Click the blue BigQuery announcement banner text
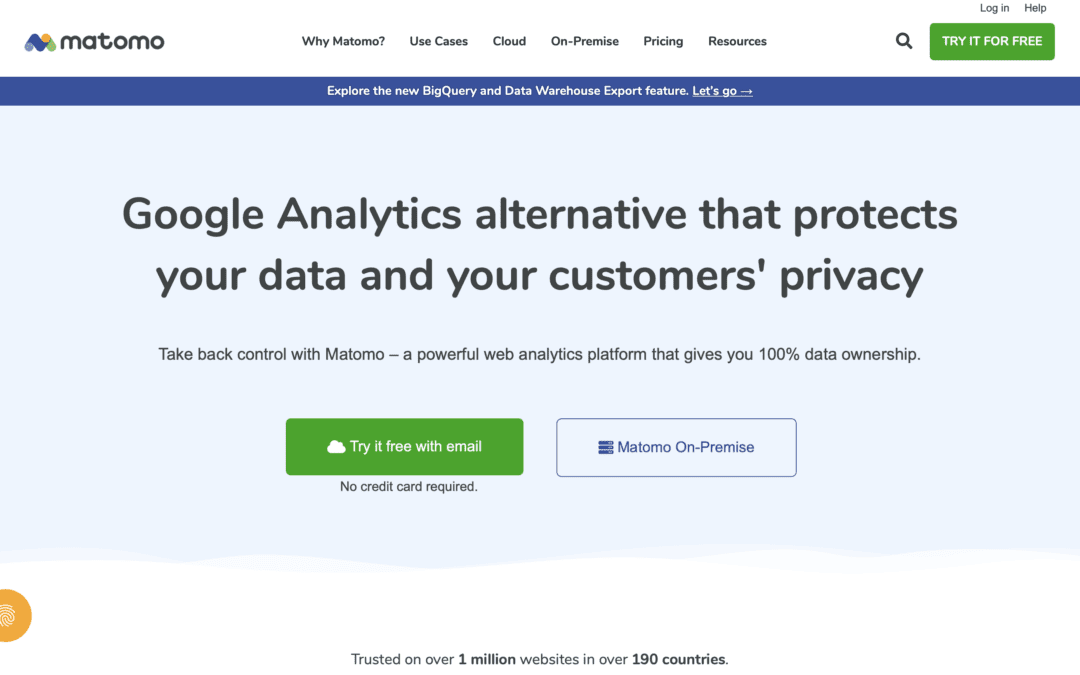Image resolution: width=1080 pixels, height=675 pixels. point(508,91)
